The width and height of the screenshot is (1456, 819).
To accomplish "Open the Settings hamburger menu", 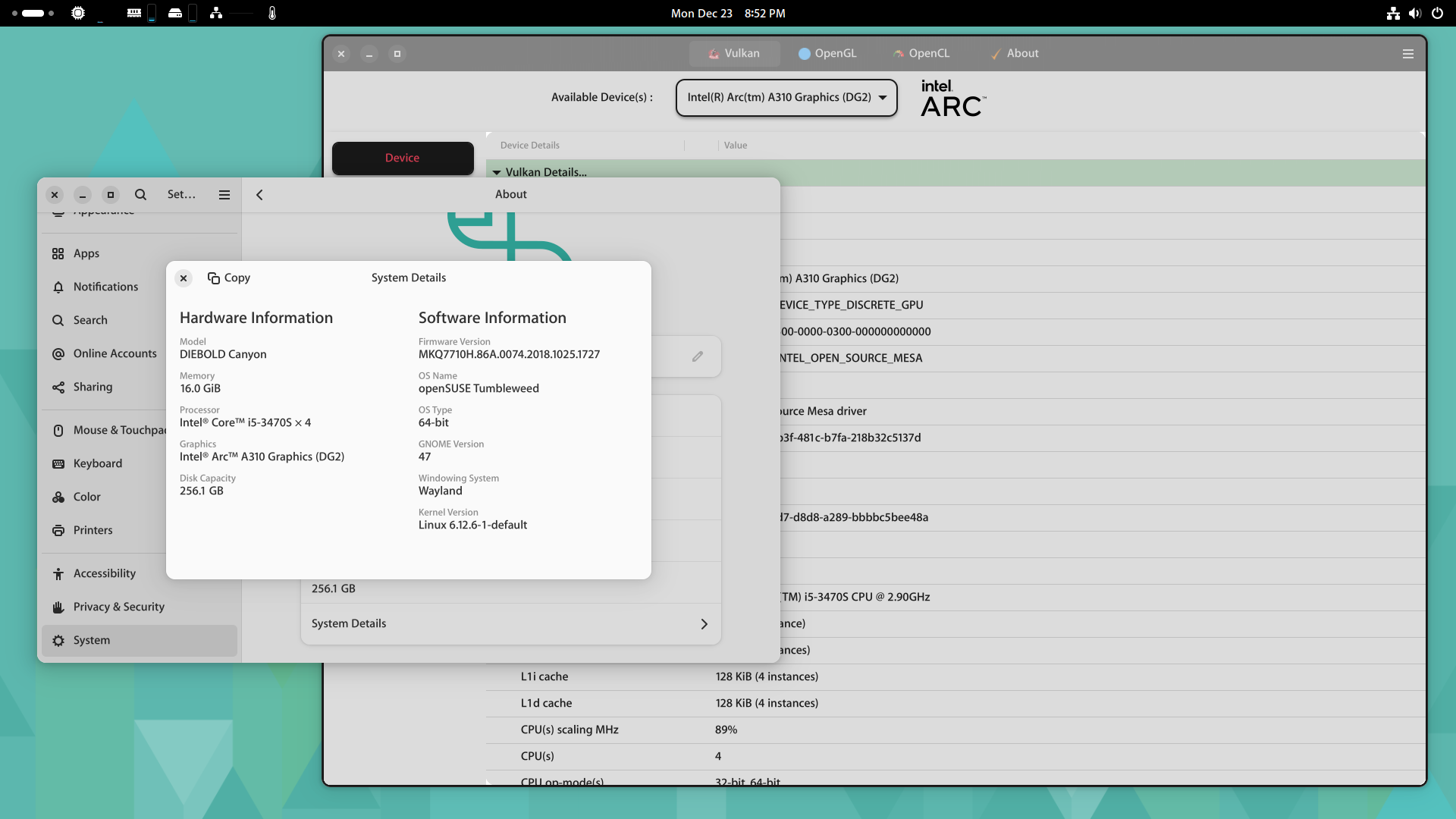I will 224,195.
